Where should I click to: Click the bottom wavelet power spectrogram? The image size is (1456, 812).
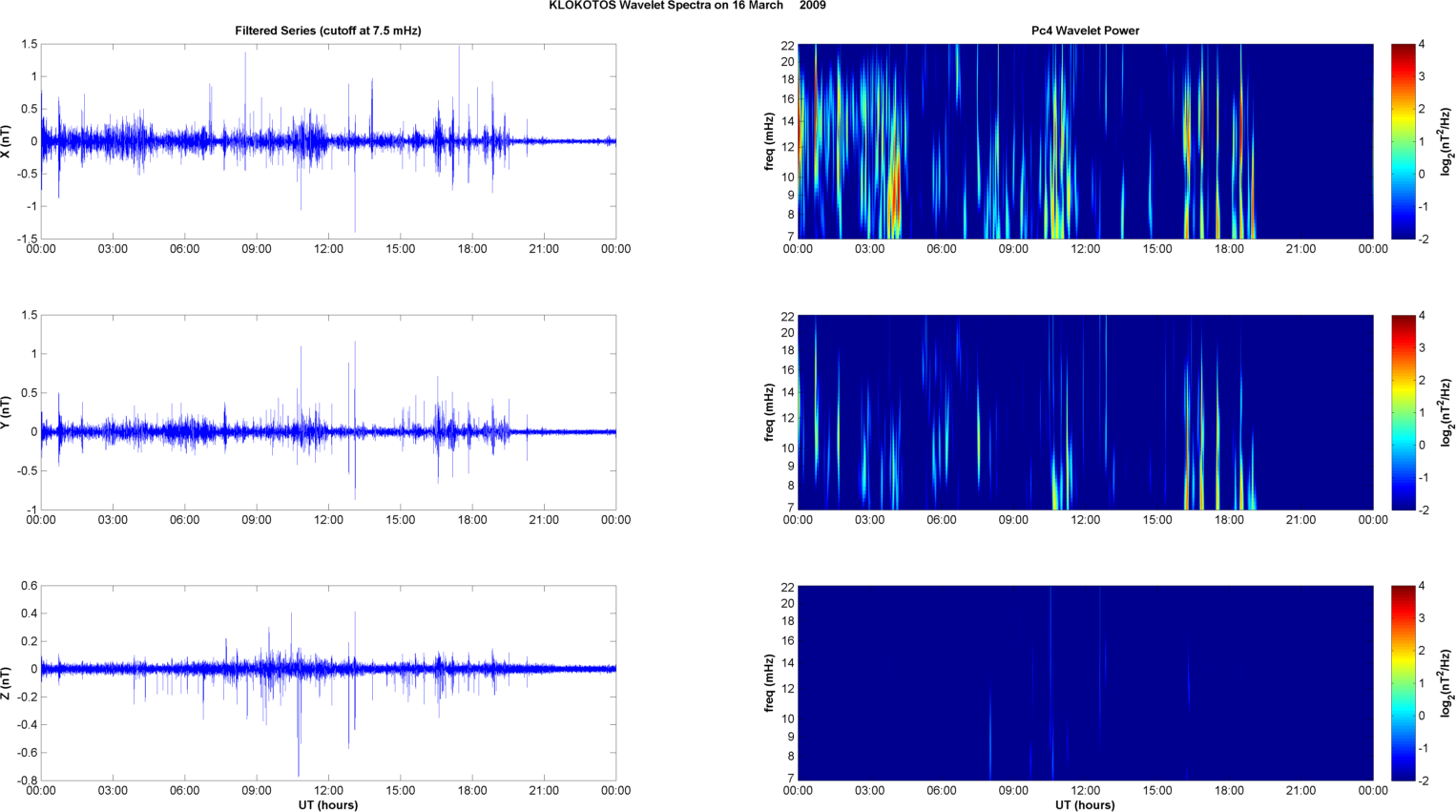click(1085, 683)
